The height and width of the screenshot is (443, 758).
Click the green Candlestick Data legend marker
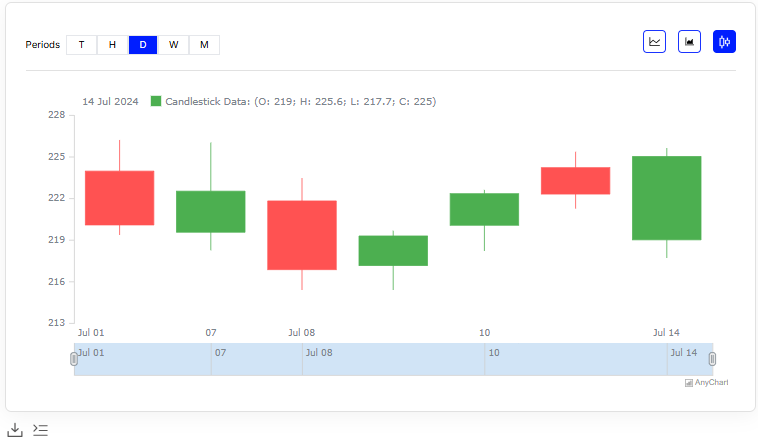point(156,101)
